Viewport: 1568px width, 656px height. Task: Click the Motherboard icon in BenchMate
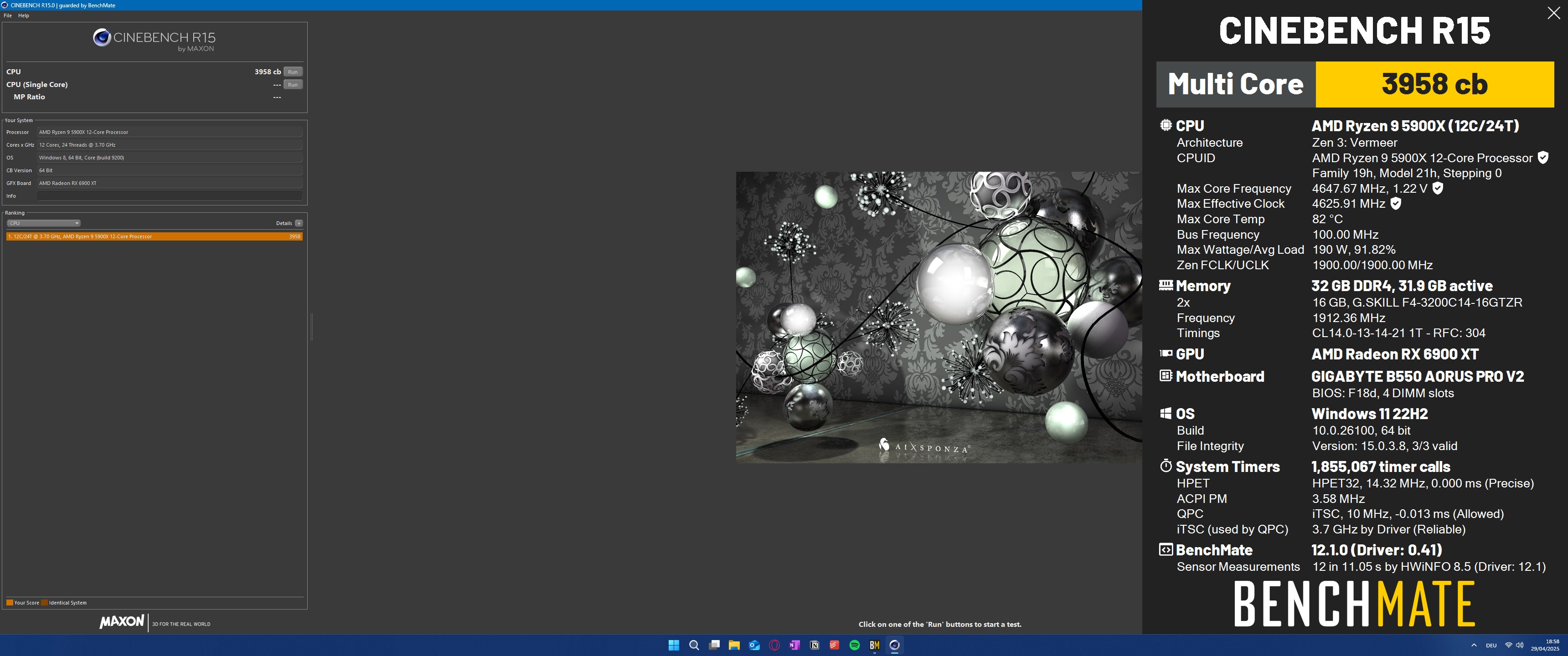click(x=1166, y=375)
